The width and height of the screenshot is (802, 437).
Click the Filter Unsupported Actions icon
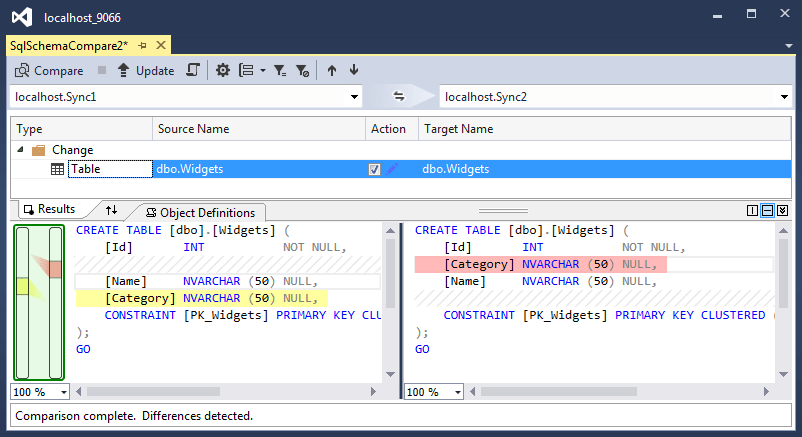point(302,70)
